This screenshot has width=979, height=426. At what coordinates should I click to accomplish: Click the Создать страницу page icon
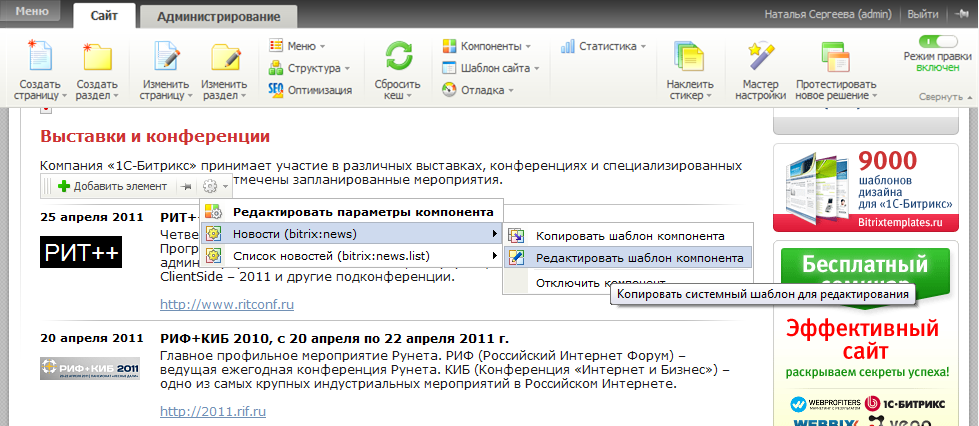39,57
